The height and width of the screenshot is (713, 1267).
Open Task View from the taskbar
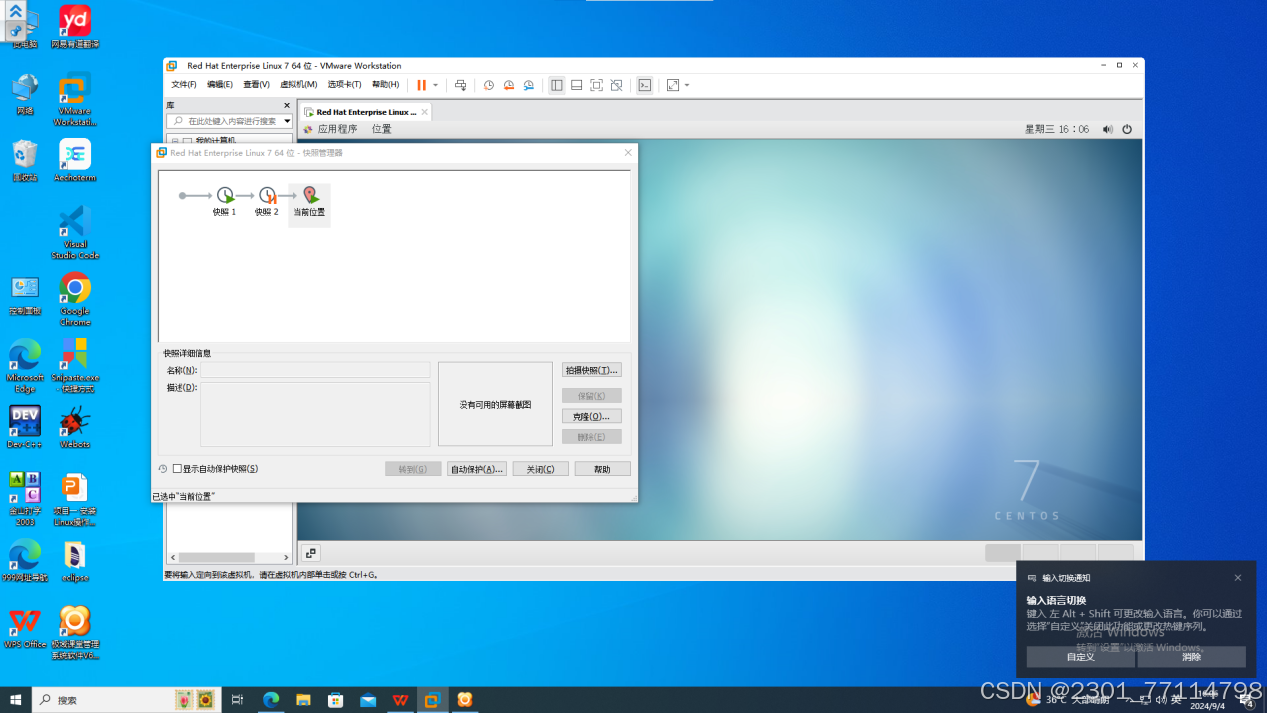click(x=237, y=700)
